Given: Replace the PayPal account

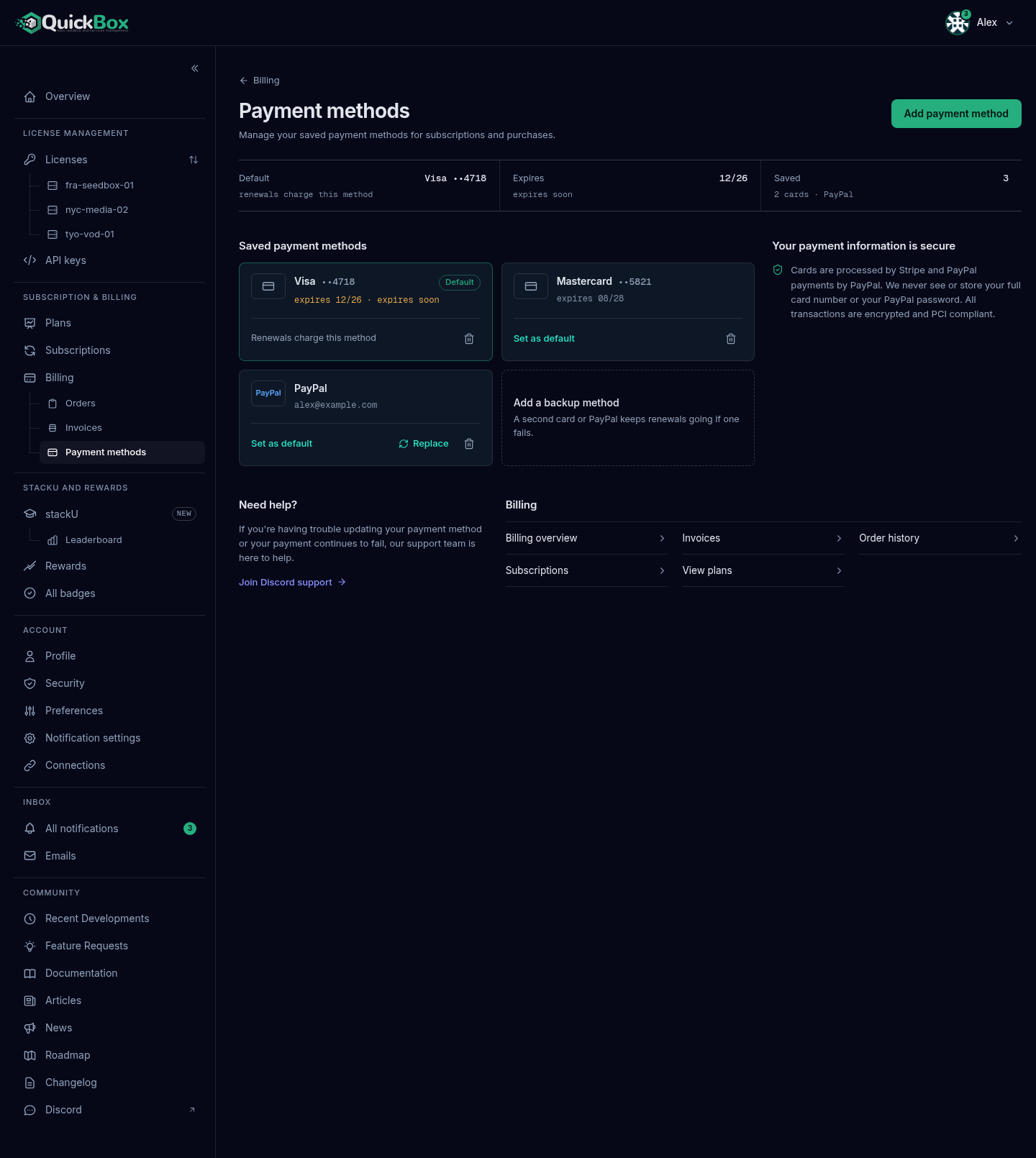Looking at the screenshot, I should coord(424,444).
